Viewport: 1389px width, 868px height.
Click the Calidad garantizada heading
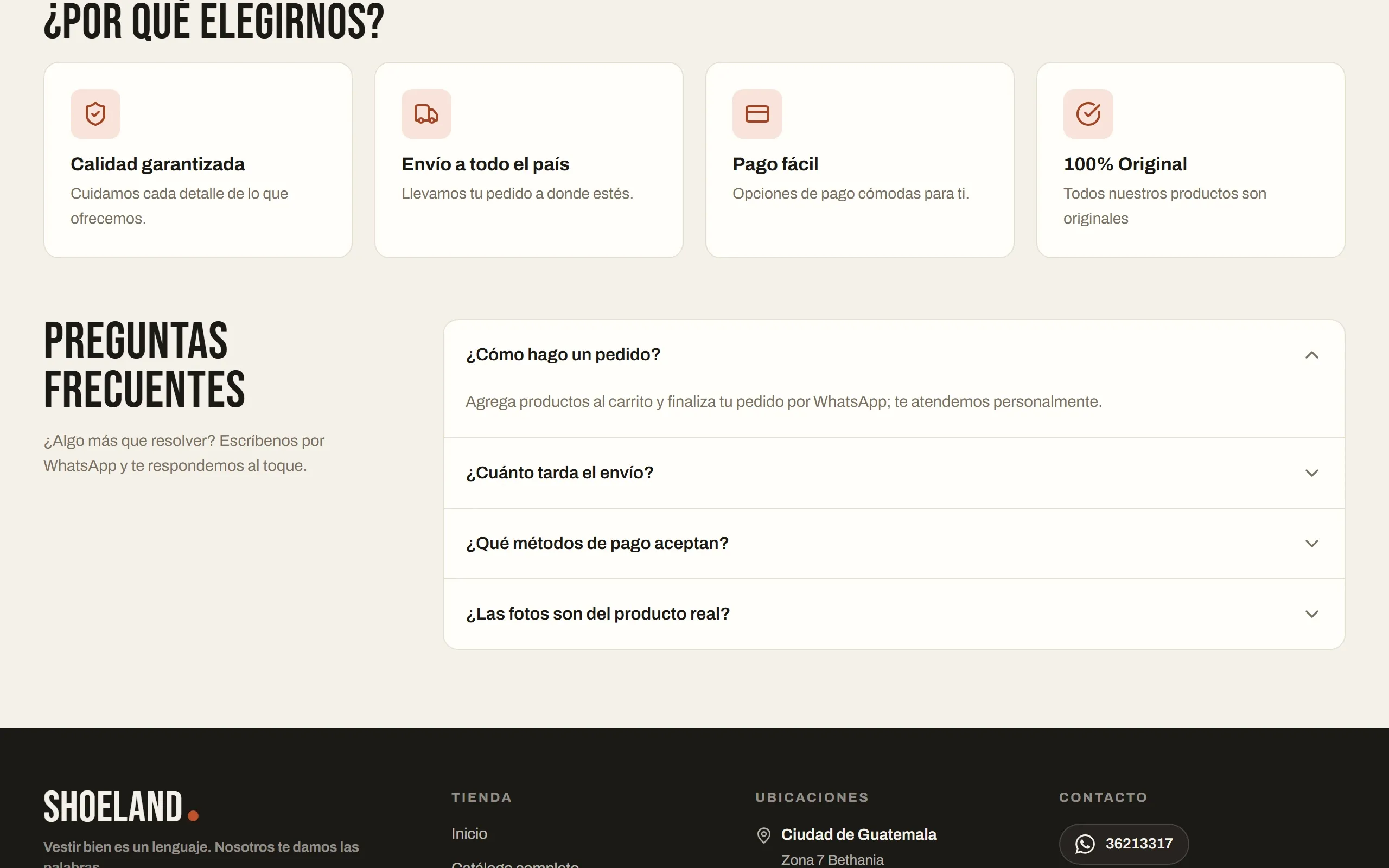tap(157, 164)
